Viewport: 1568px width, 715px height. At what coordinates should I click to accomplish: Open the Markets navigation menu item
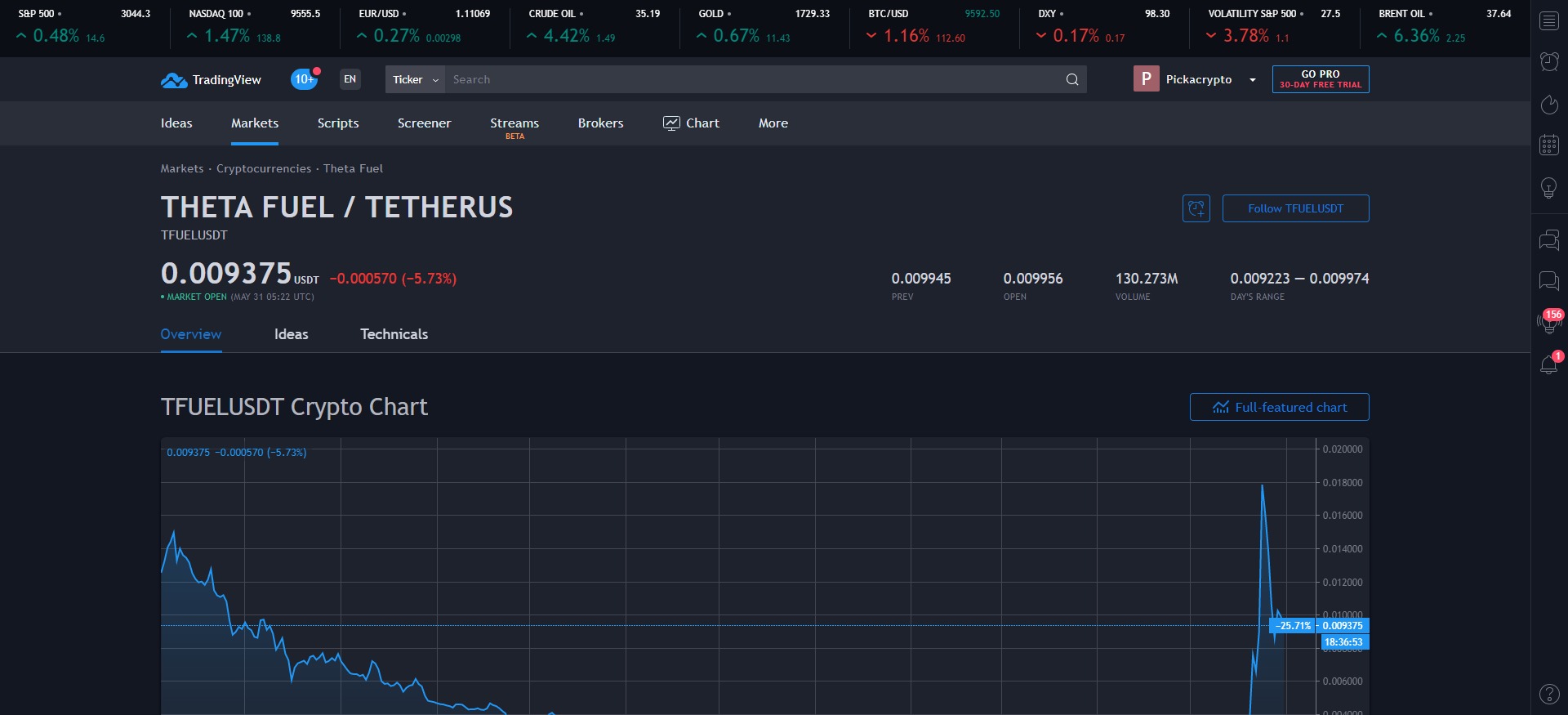pos(255,123)
